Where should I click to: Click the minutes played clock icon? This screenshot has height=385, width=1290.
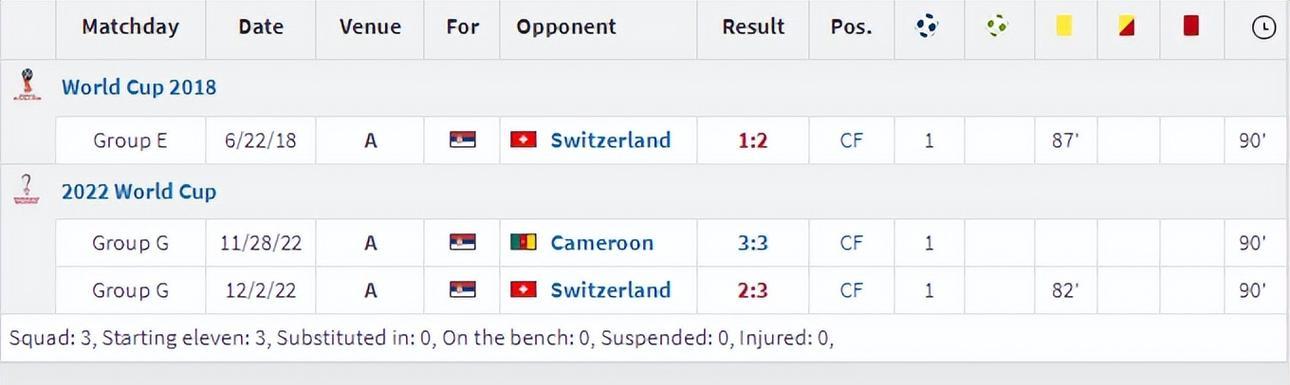[x=1264, y=28]
